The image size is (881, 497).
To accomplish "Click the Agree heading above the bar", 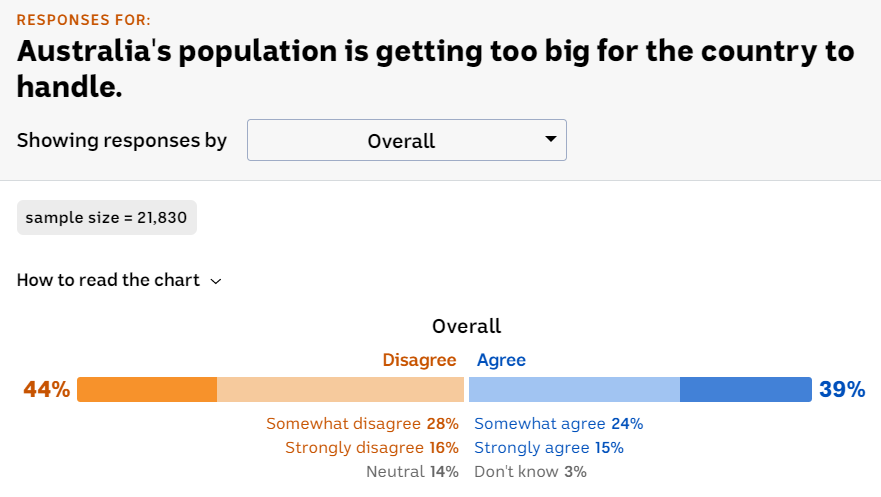I will [x=501, y=360].
